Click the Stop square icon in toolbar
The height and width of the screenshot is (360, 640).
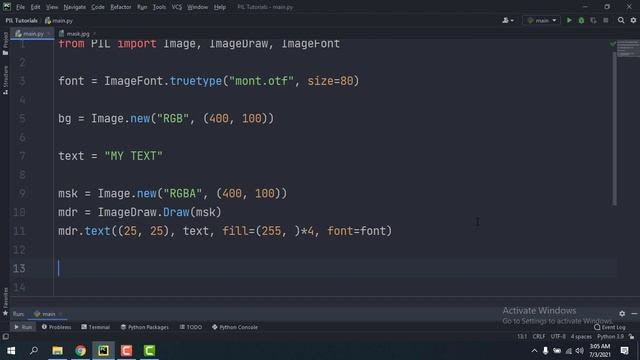pyautogui.click(x=606, y=20)
